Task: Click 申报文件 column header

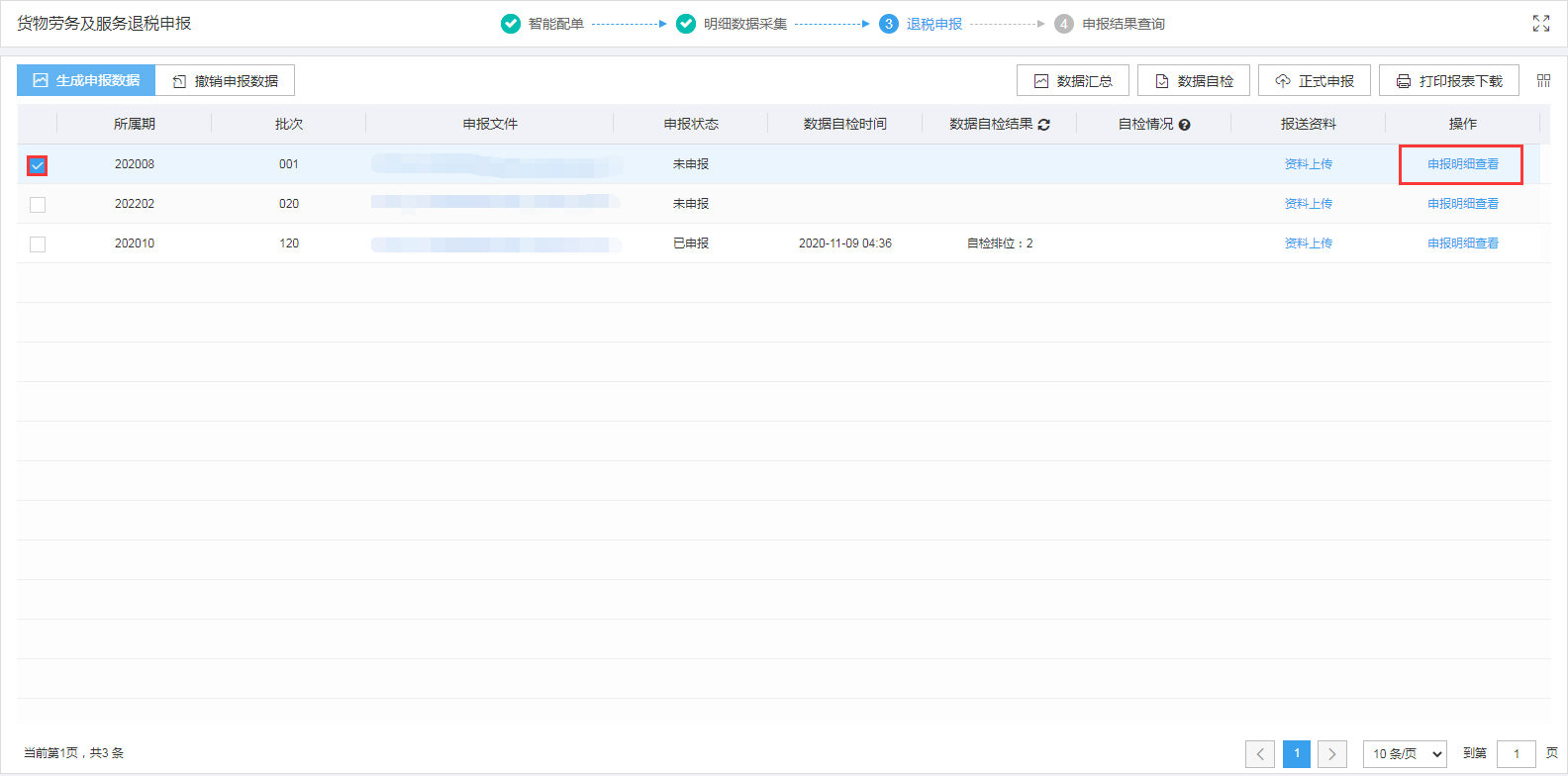Action: click(x=490, y=124)
